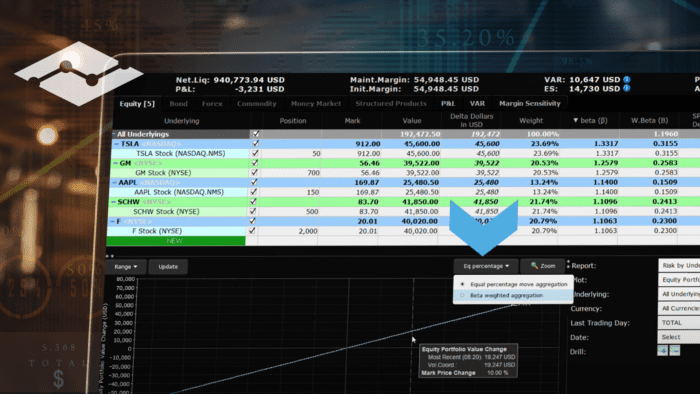Click the Zoom magnifier button

point(542,266)
